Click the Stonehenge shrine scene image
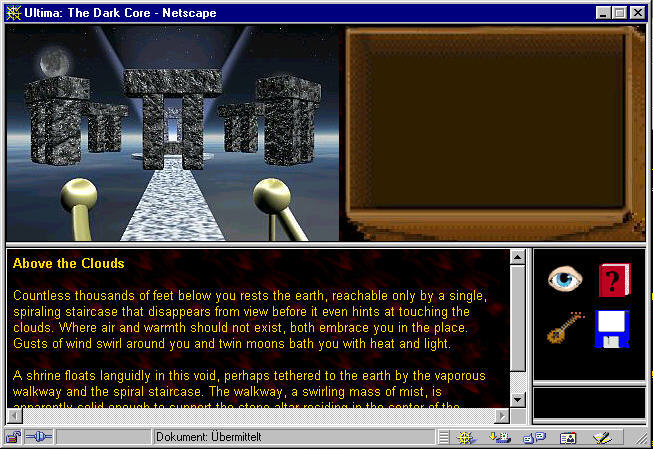653x449 pixels. [x=172, y=133]
